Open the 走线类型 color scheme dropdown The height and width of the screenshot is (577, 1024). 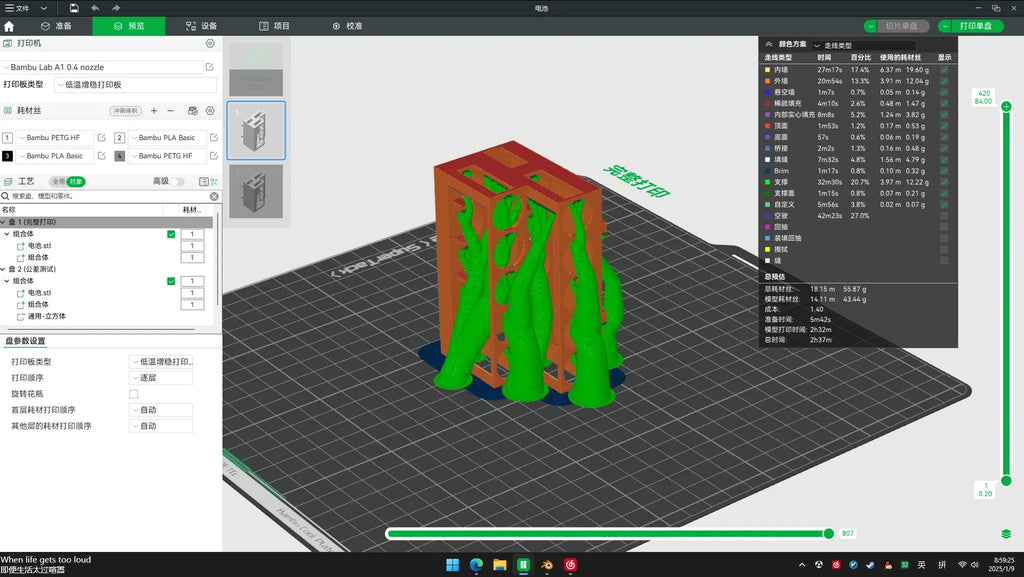(863, 45)
